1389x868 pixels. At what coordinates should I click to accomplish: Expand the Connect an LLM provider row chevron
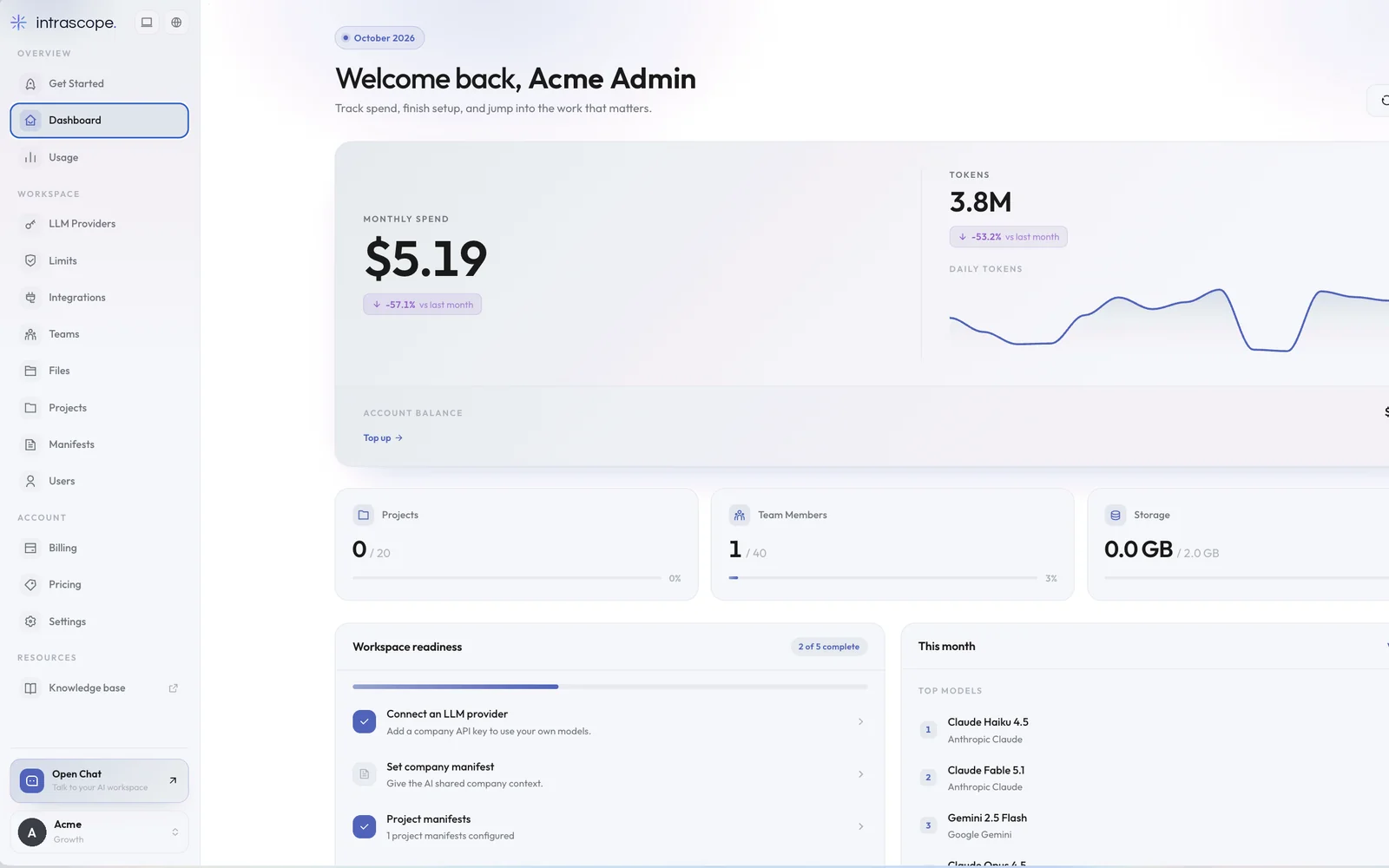860,722
